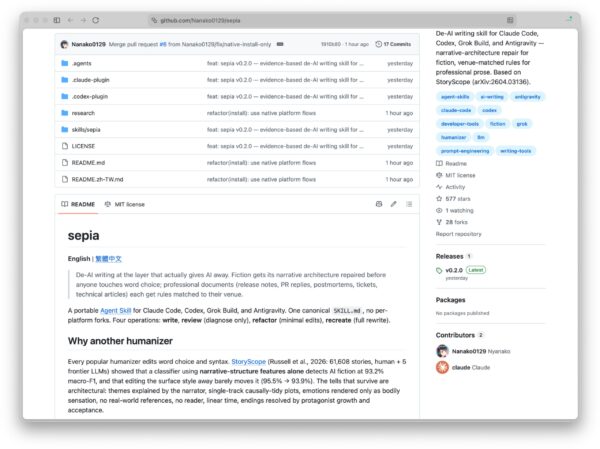The height and width of the screenshot is (449, 600).
Task: Open the README outline list icon
Action: coord(409,204)
